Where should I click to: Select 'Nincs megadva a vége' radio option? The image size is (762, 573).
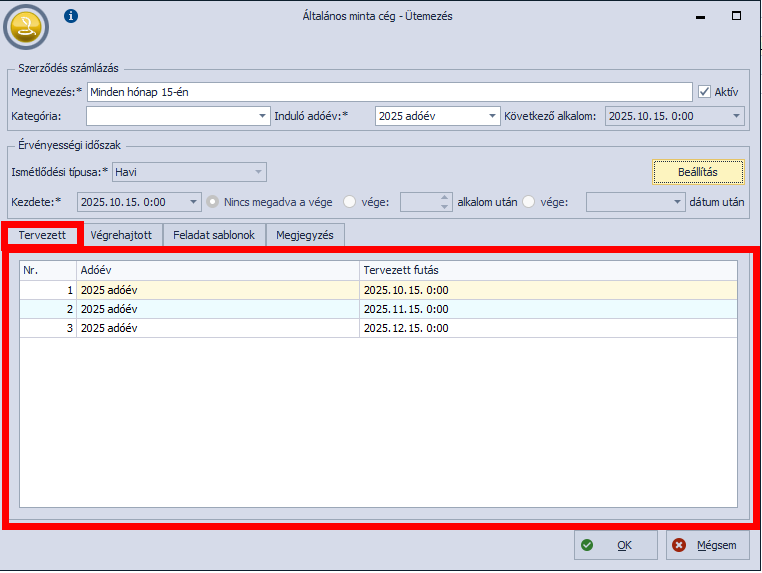coord(213,201)
